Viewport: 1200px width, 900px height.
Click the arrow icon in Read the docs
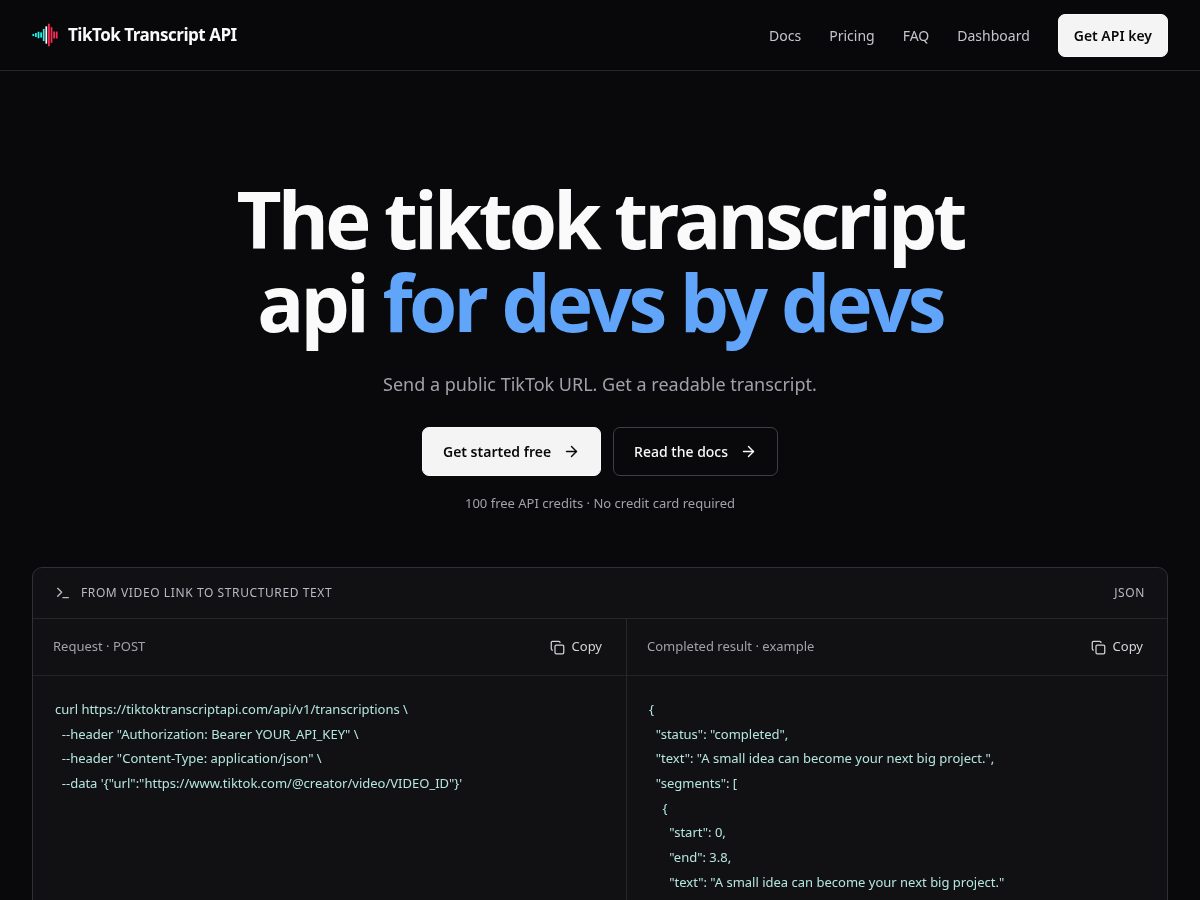(x=749, y=452)
